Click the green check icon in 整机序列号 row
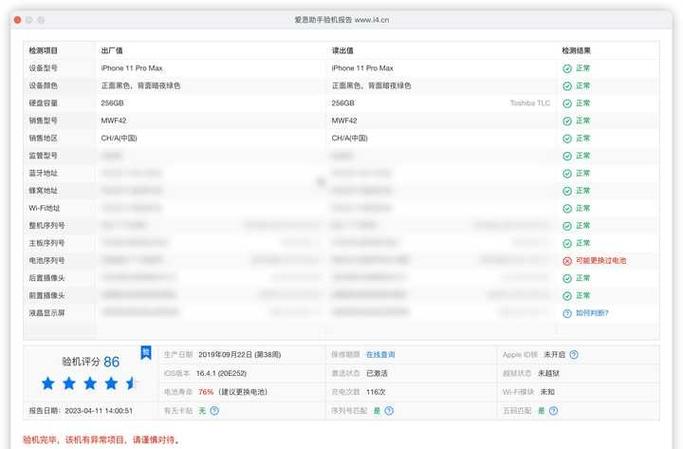683x449 pixels. point(567,226)
